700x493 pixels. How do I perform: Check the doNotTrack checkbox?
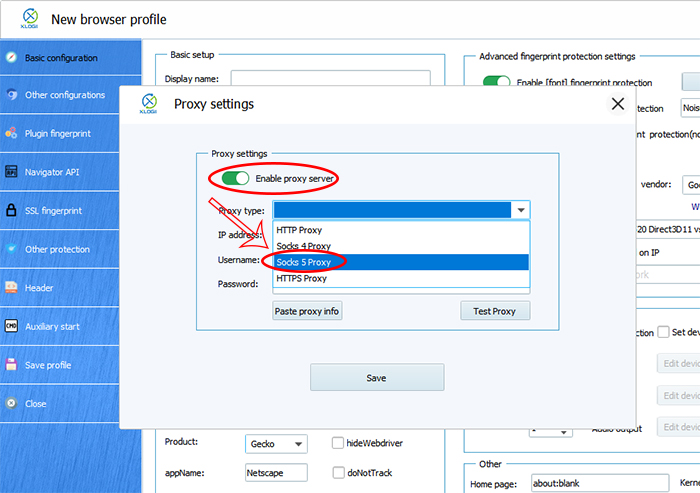[338, 472]
